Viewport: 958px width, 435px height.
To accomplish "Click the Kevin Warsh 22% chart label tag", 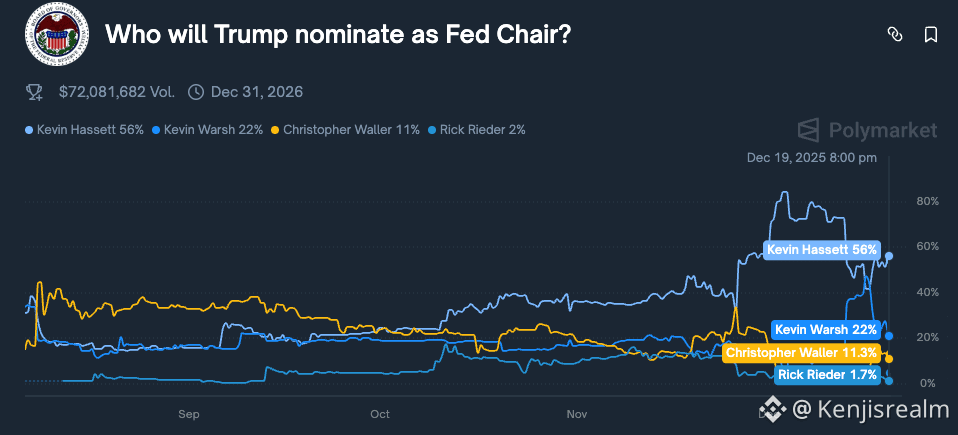I will 826,329.
